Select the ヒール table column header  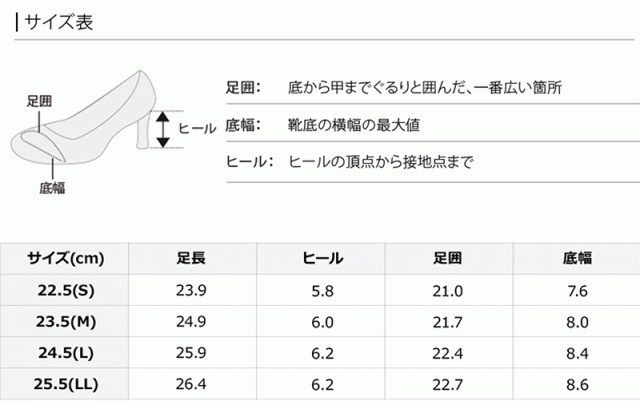(x=322, y=258)
